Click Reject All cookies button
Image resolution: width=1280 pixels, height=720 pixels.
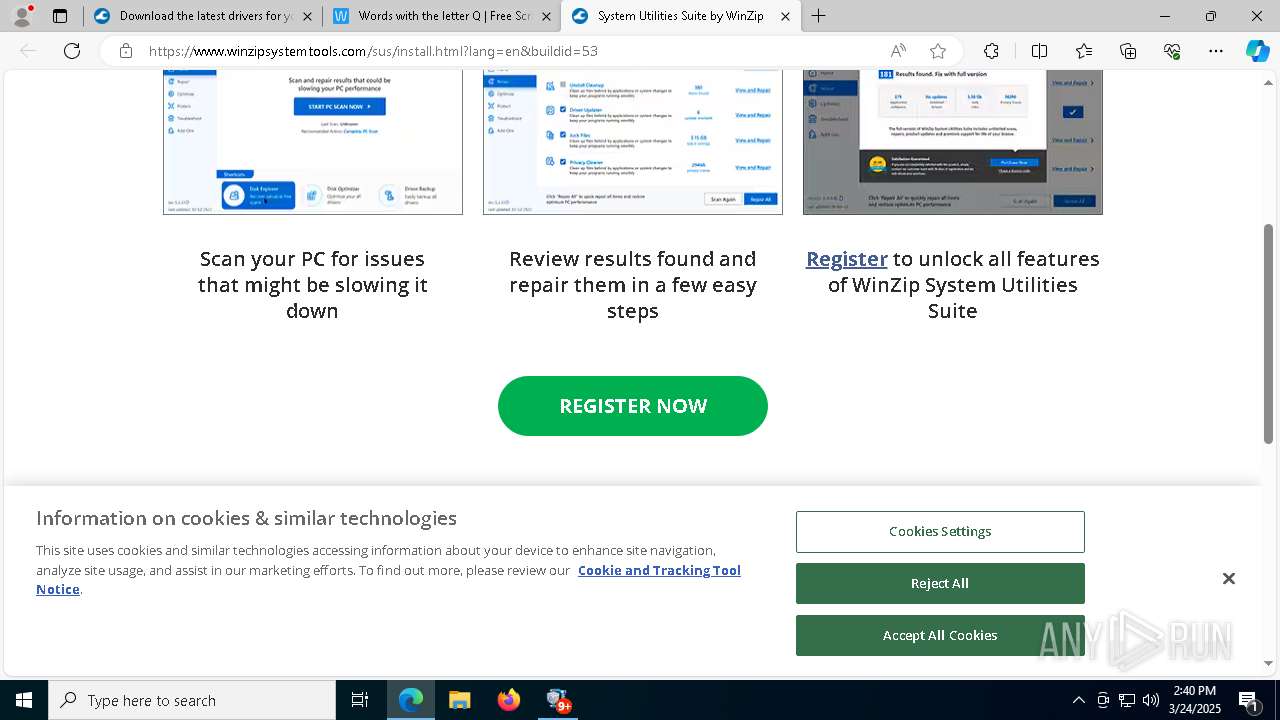[940, 584]
